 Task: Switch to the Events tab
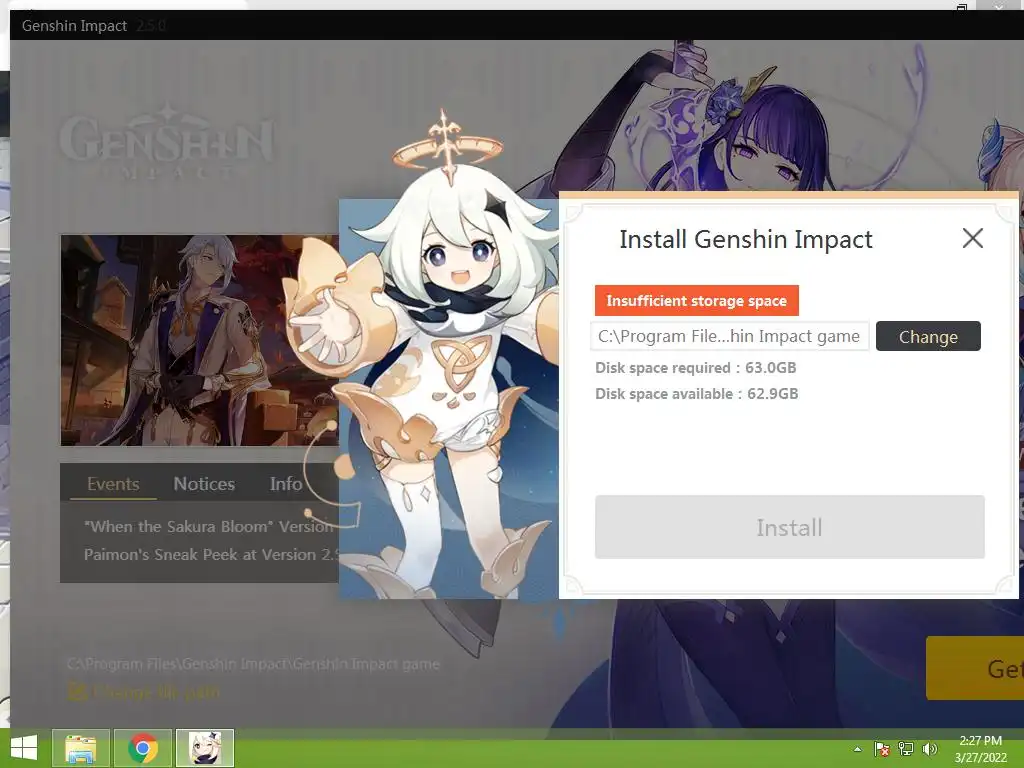[x=113, y=484]
